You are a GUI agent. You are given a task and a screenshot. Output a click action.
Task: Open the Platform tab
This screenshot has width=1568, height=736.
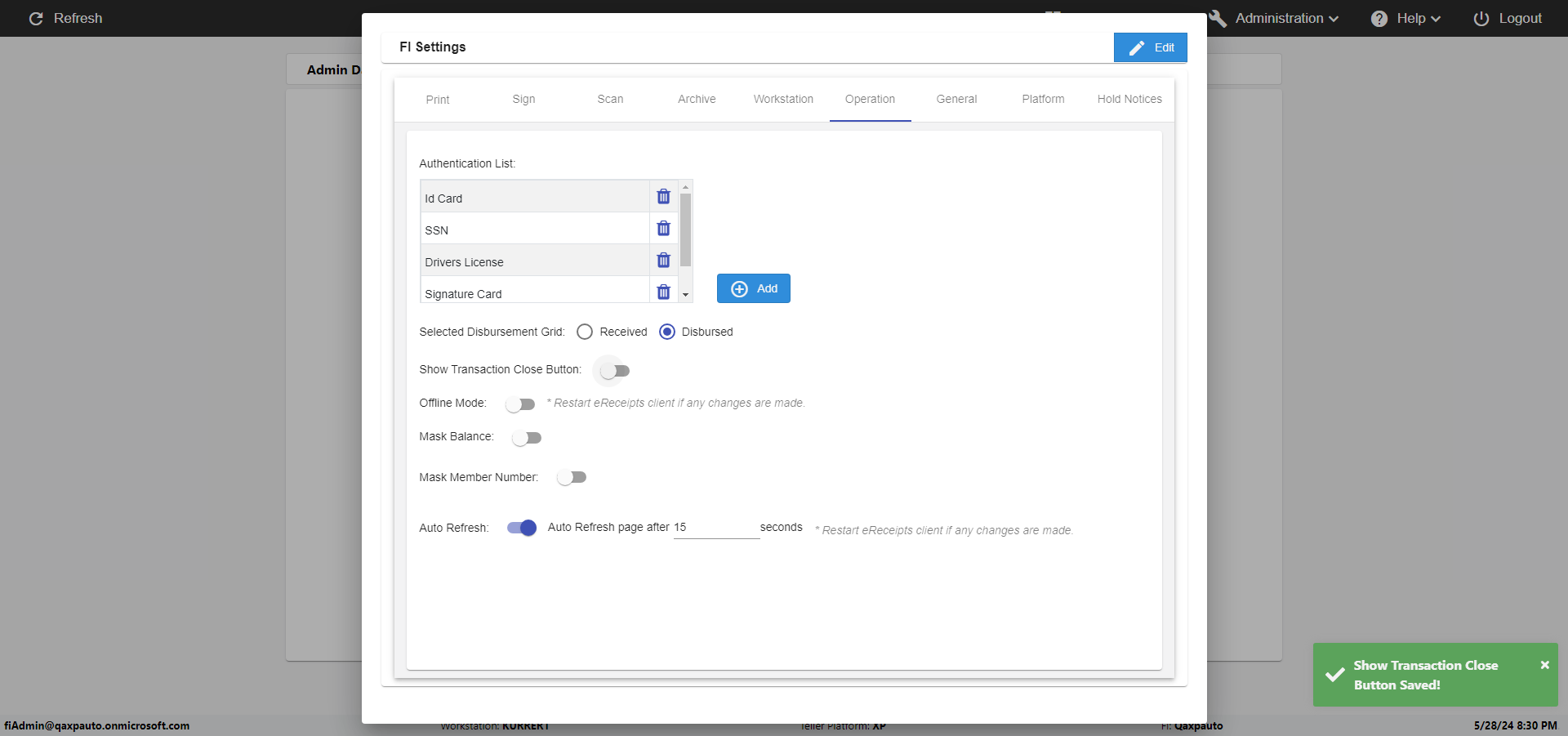1043,100
